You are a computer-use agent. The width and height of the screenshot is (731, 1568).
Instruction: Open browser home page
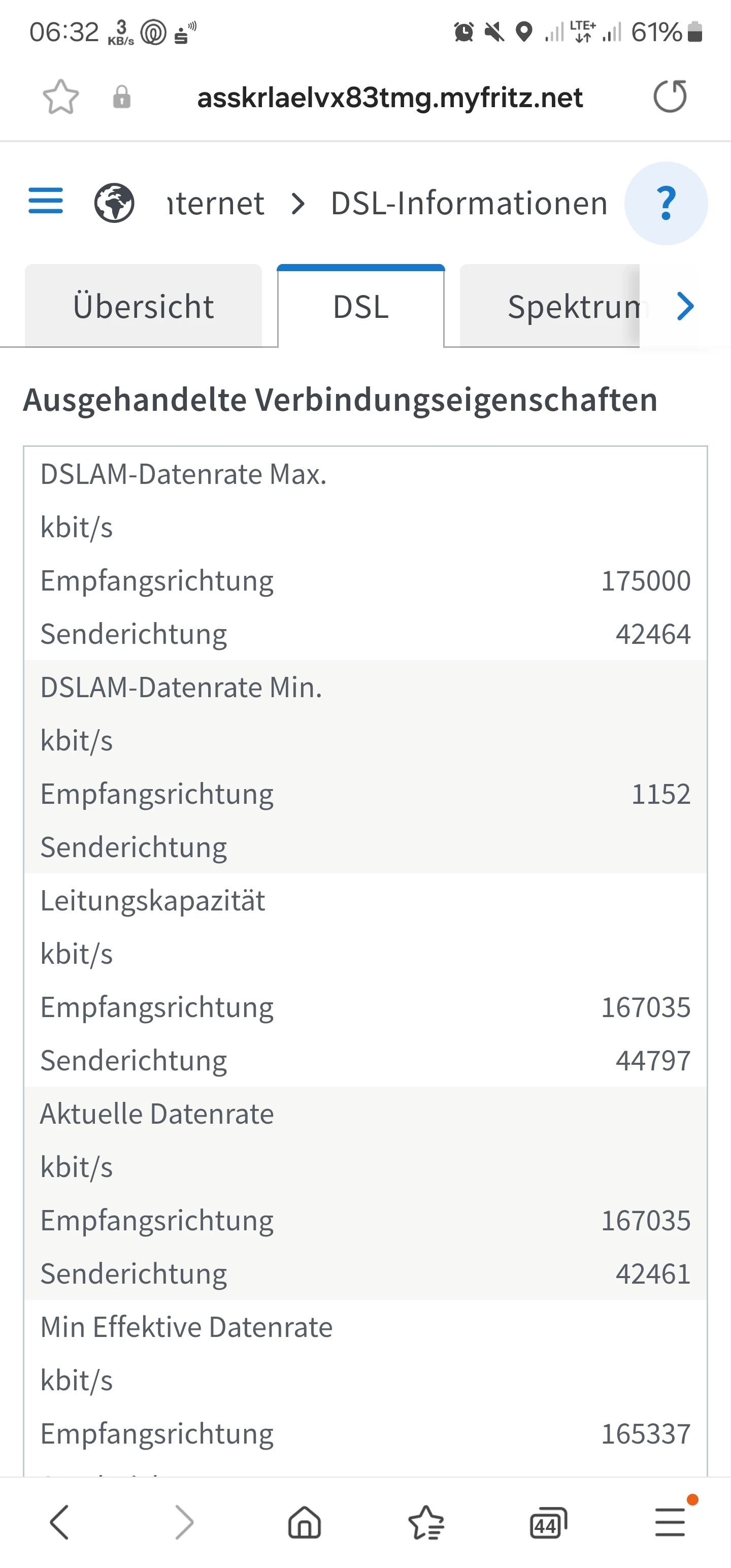305,1523
